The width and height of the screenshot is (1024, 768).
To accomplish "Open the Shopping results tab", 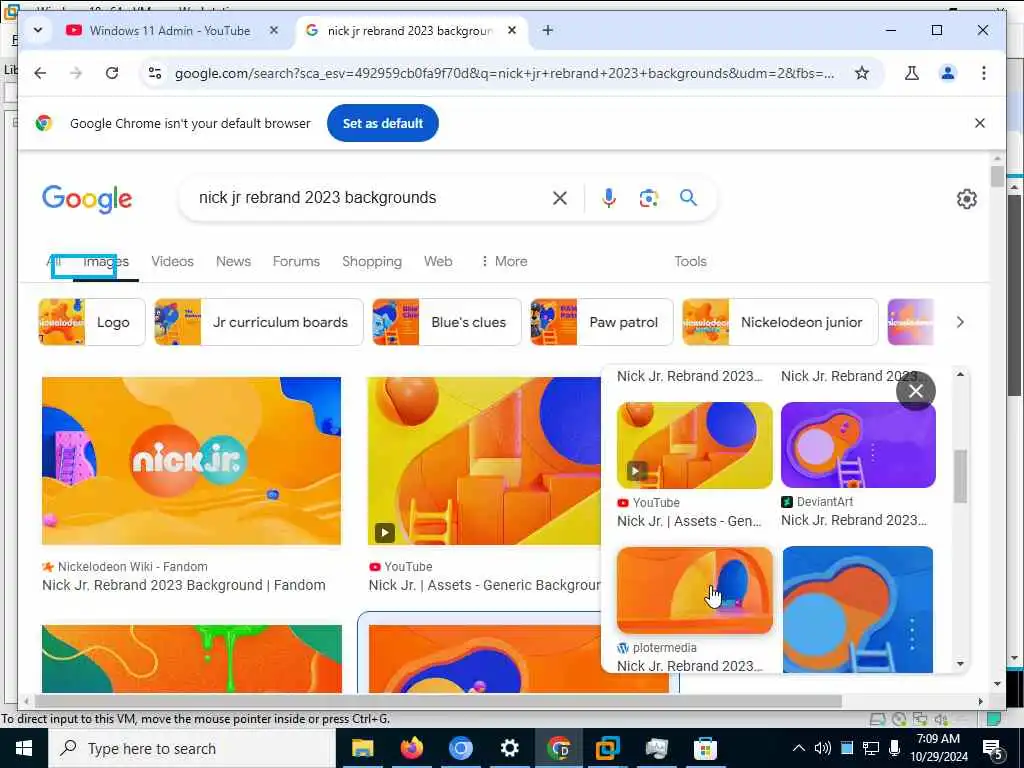I will pyautogui.click(x=372, y=261).
